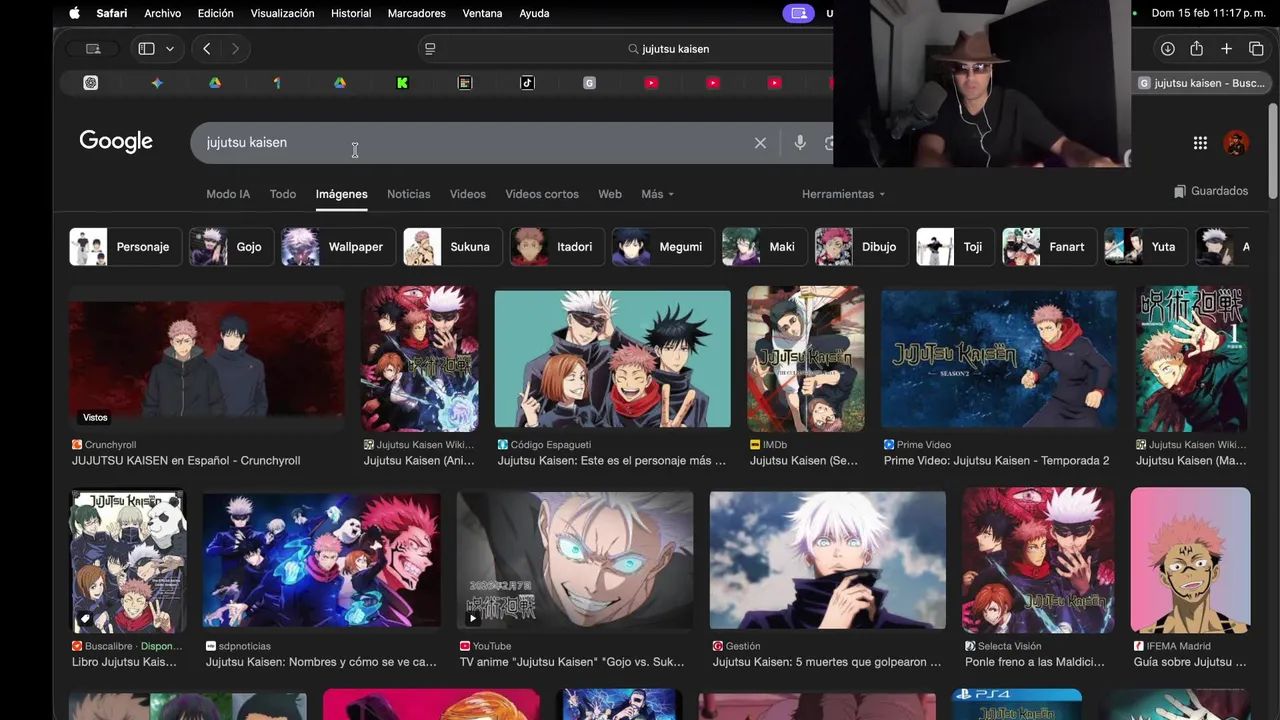Switch to the Videos cortos tab

tap(542, 194)
